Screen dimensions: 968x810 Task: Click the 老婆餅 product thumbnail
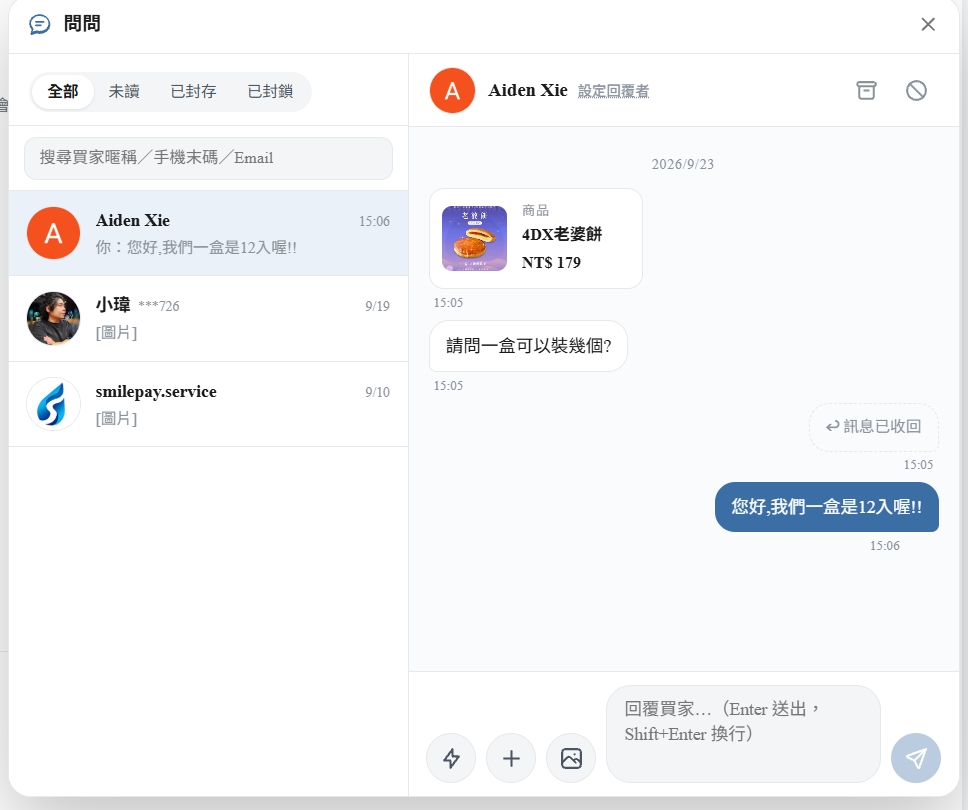click(x=474, y=238)
